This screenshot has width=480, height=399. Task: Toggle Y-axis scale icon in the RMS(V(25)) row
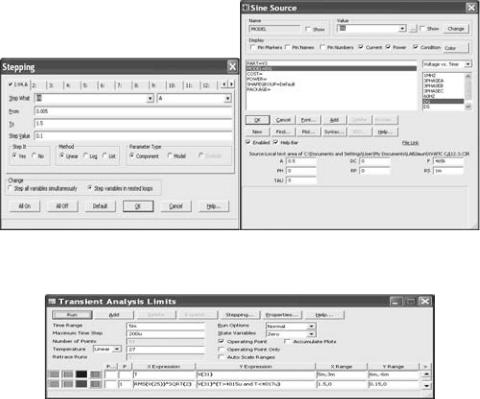[68, 384]
